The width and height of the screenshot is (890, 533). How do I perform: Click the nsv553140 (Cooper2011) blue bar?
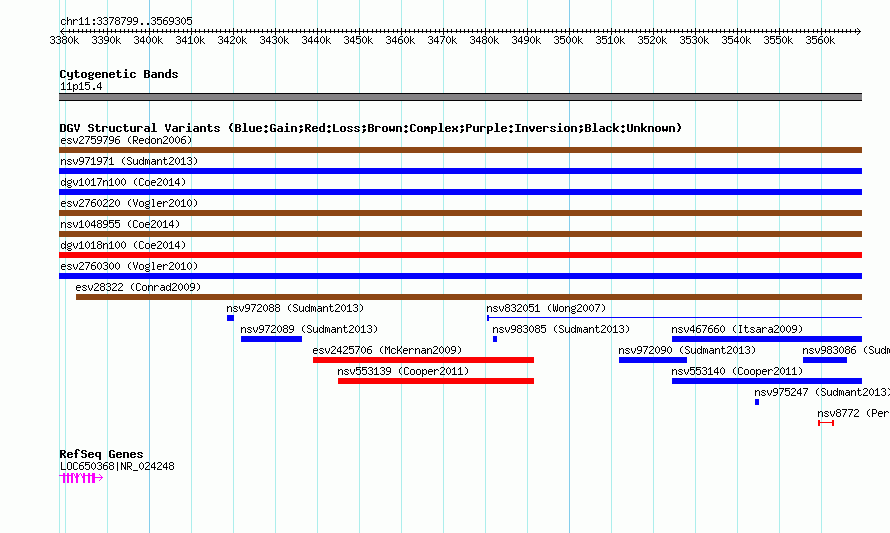coord(767,381)
